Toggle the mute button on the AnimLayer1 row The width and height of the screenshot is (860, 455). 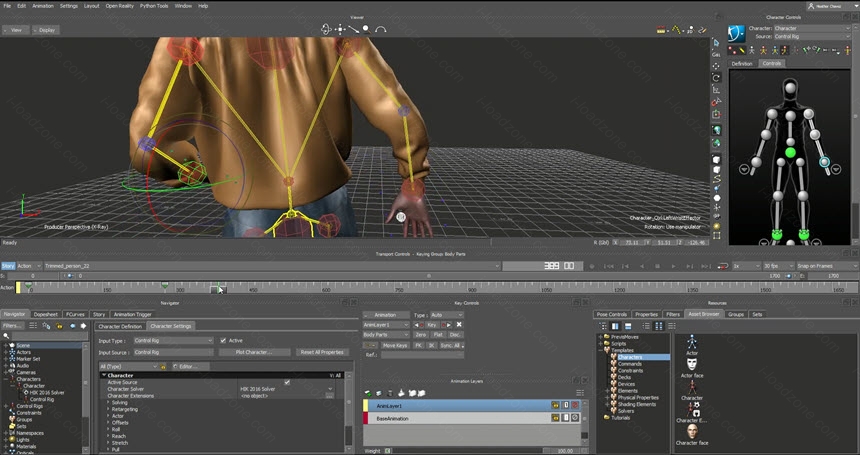click(x=575, y=405)
